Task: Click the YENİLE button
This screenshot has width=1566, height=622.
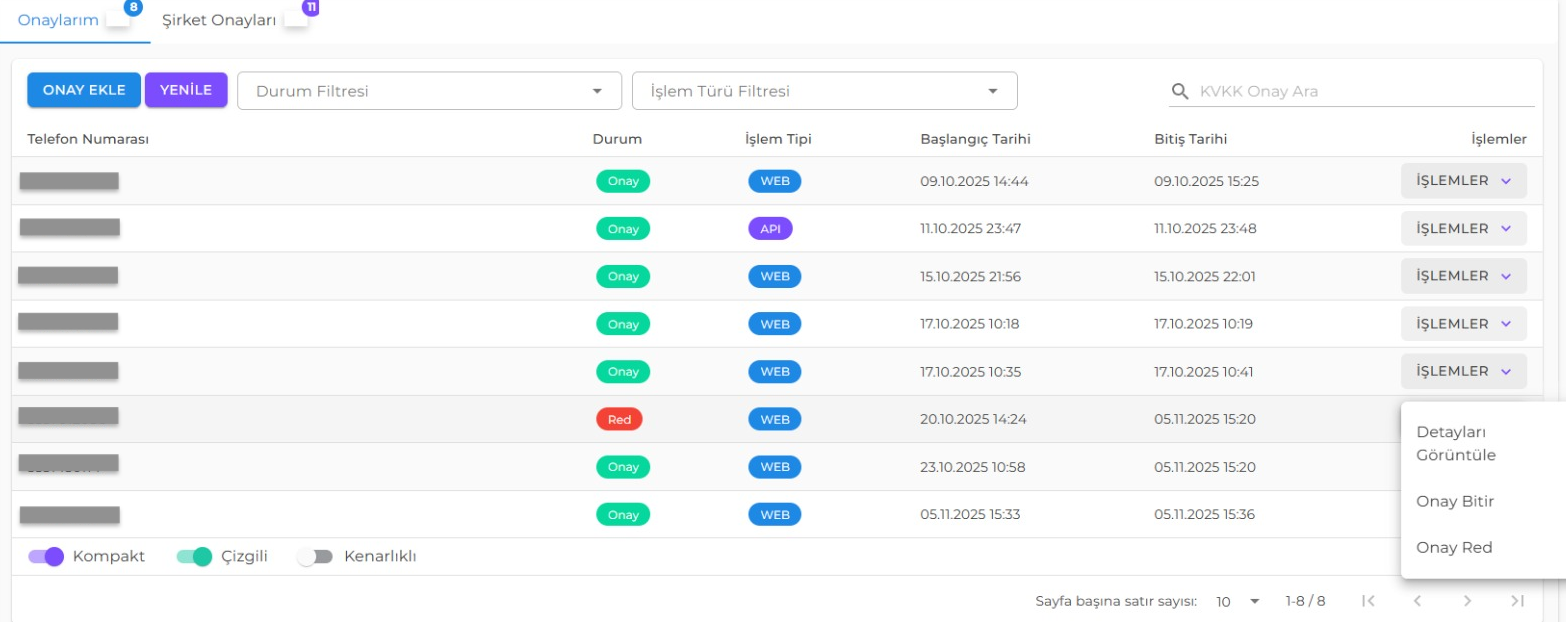Action: pyautogui.click(x=186, y=90)
